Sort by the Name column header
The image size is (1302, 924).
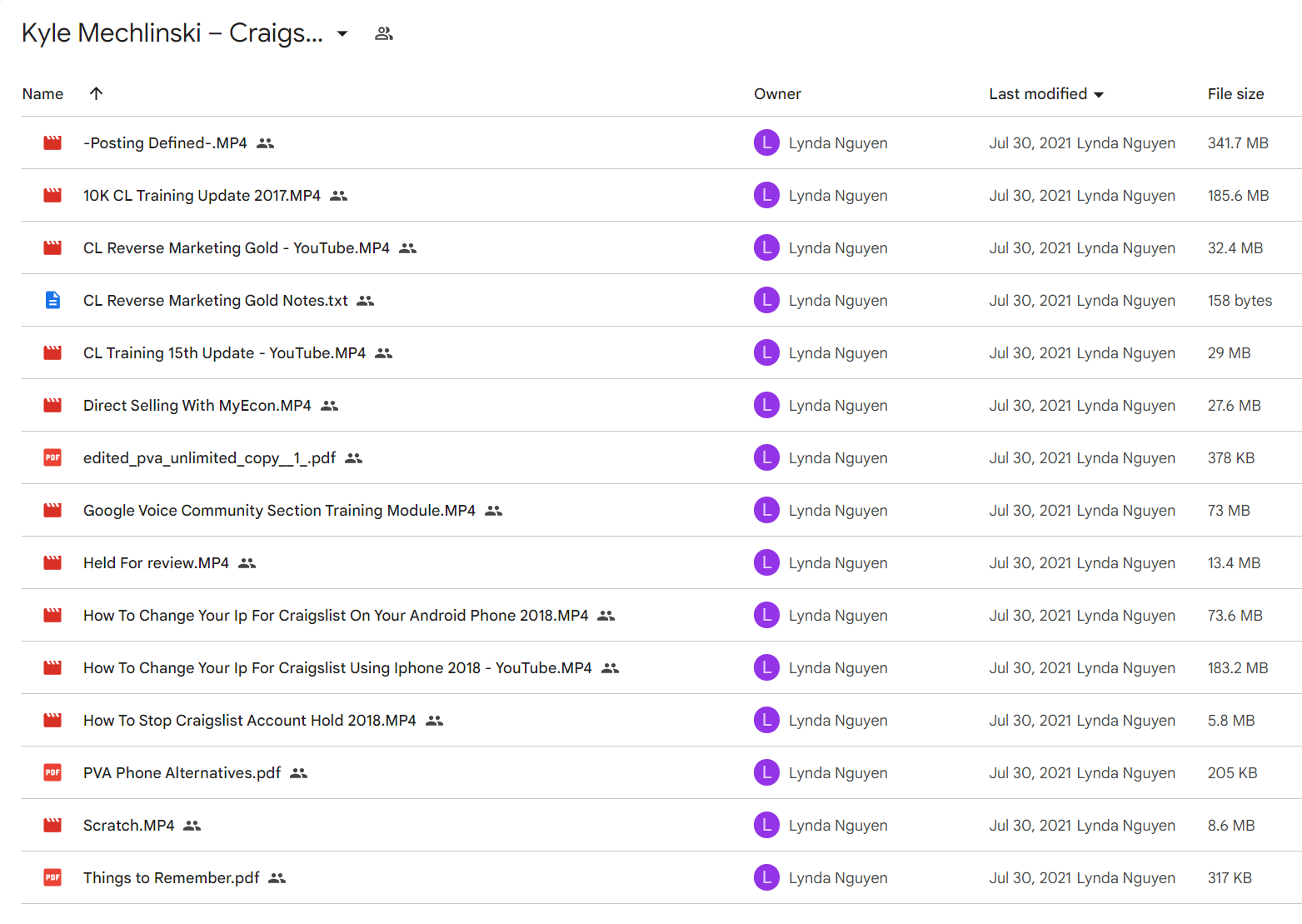click(42, 94)
